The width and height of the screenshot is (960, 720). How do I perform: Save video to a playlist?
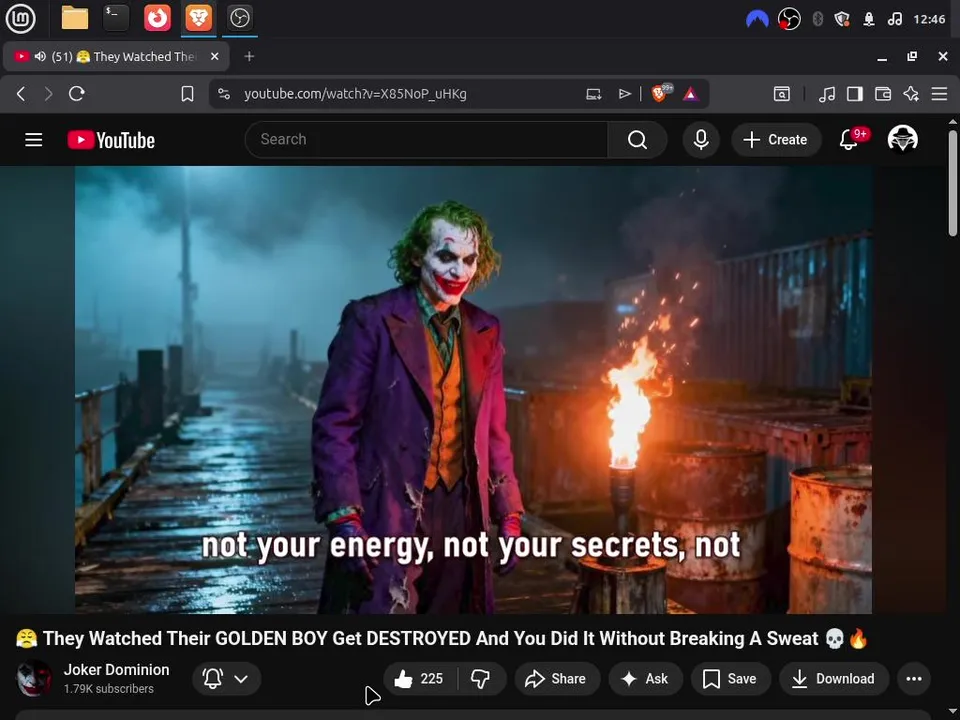tap(730, 678)
